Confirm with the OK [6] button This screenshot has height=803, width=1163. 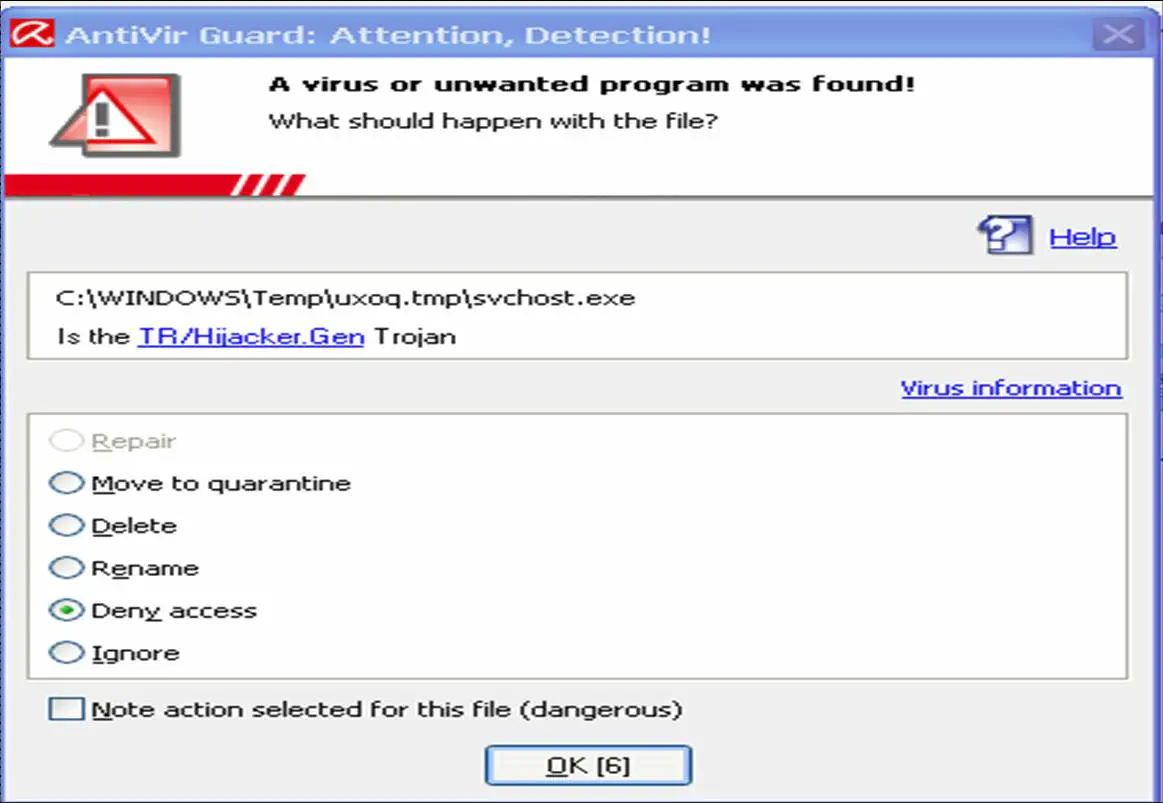[588, 765]
